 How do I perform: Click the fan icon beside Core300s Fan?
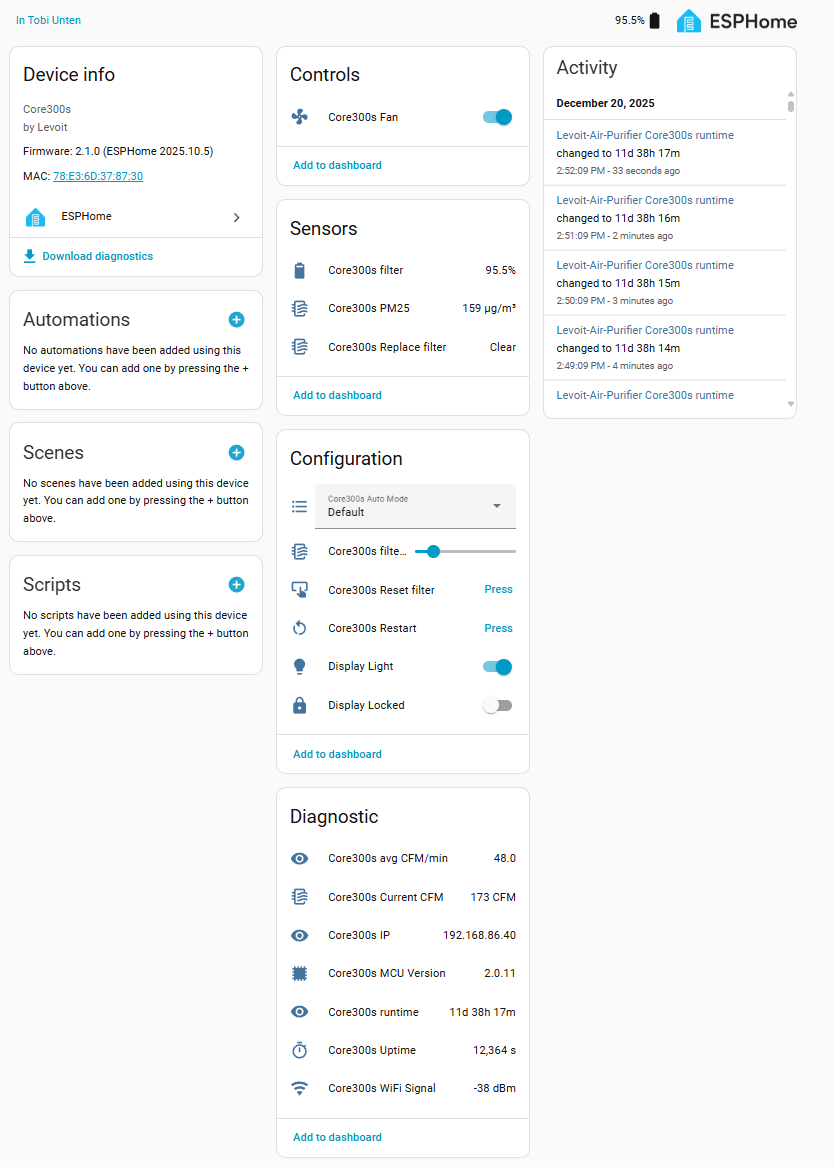pos(298,117)
